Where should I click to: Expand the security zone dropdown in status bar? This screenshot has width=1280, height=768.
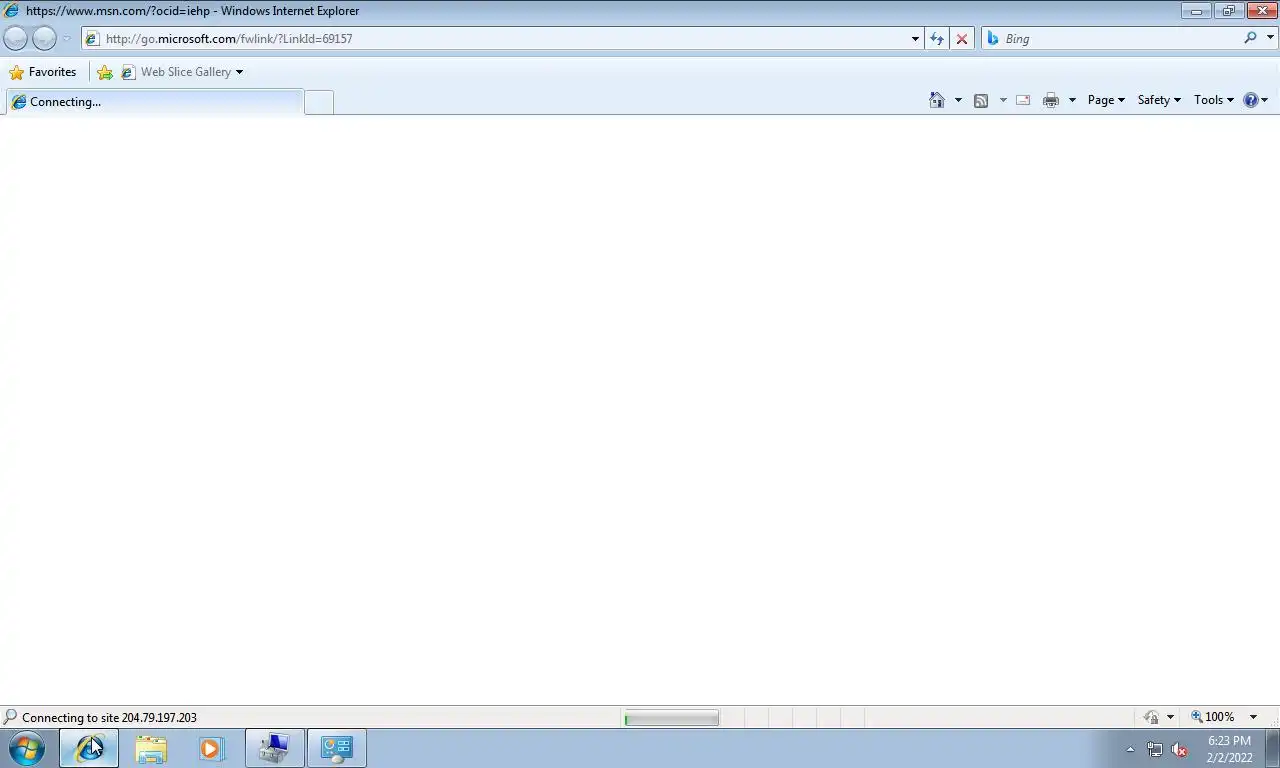1170,717
